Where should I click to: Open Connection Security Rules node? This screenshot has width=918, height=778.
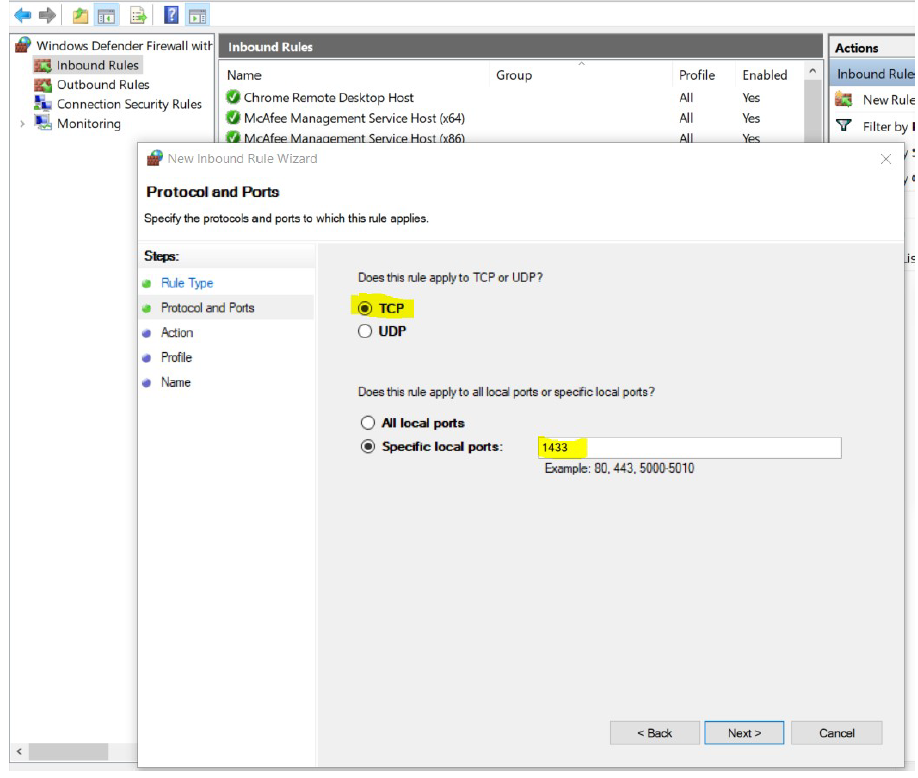pos(129,104)
